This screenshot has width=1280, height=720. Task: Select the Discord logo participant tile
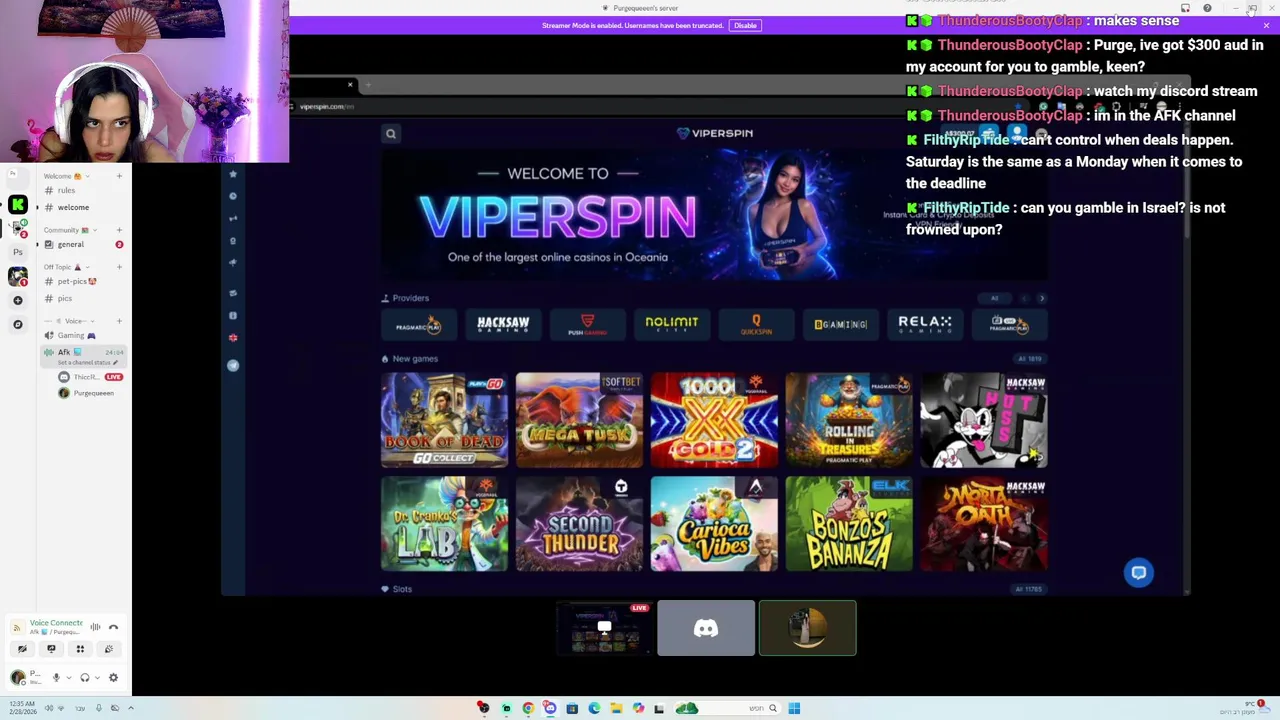pos(706,628)
